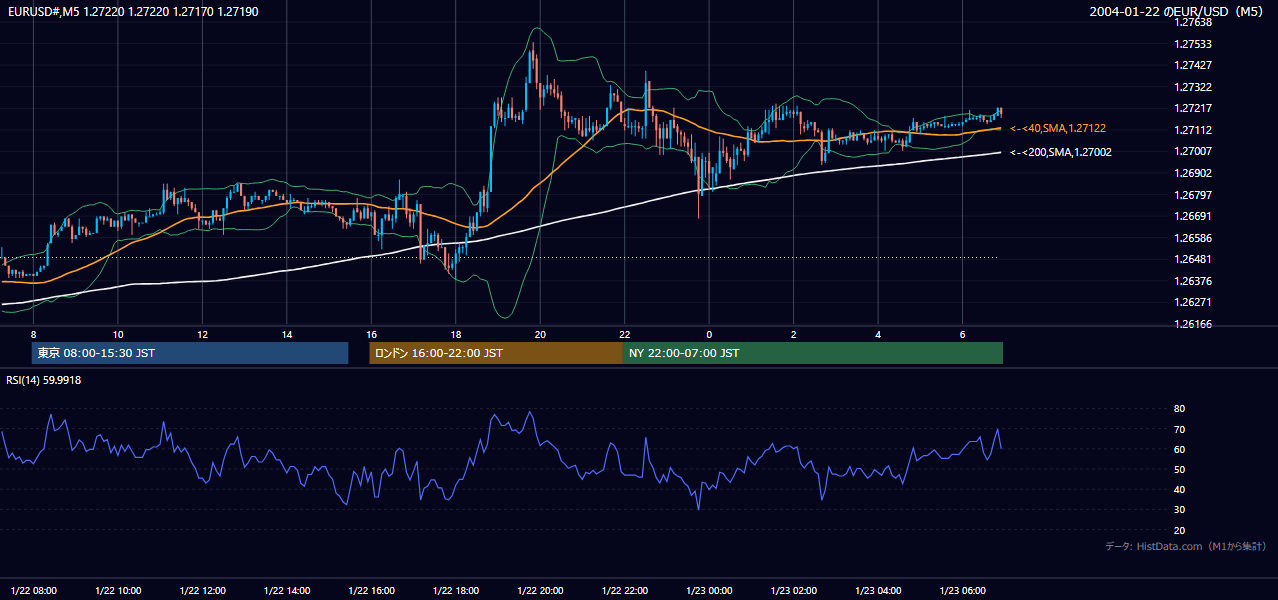Click the 1/22 10:00 time label
Image resolution: width=1278 pixels, height=600 pixels.
coord(118,590)
